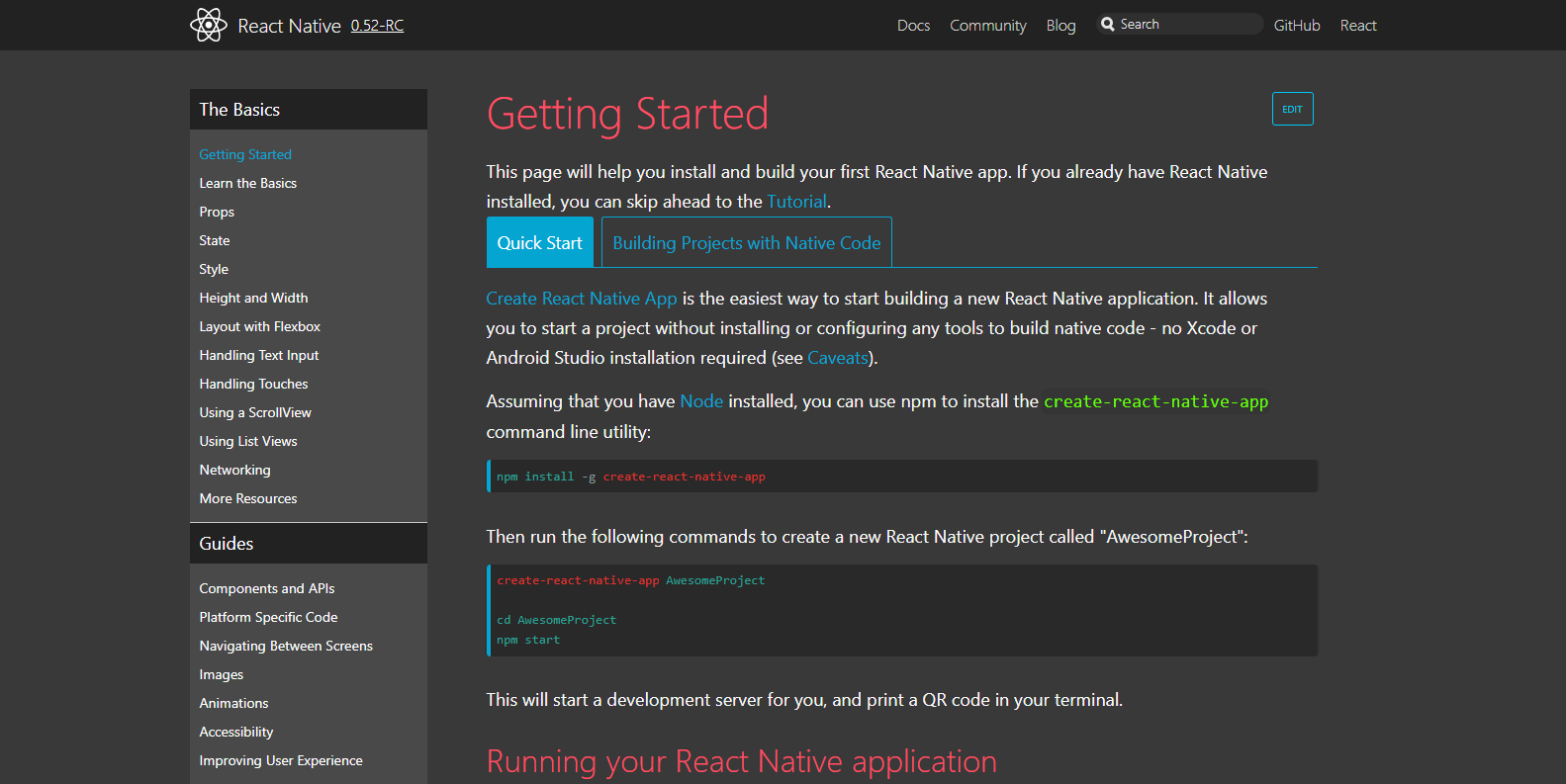The image size is (1566, 784).
Task: Open Using a ScrollView in sidebar
Action: tap(255, 412)
